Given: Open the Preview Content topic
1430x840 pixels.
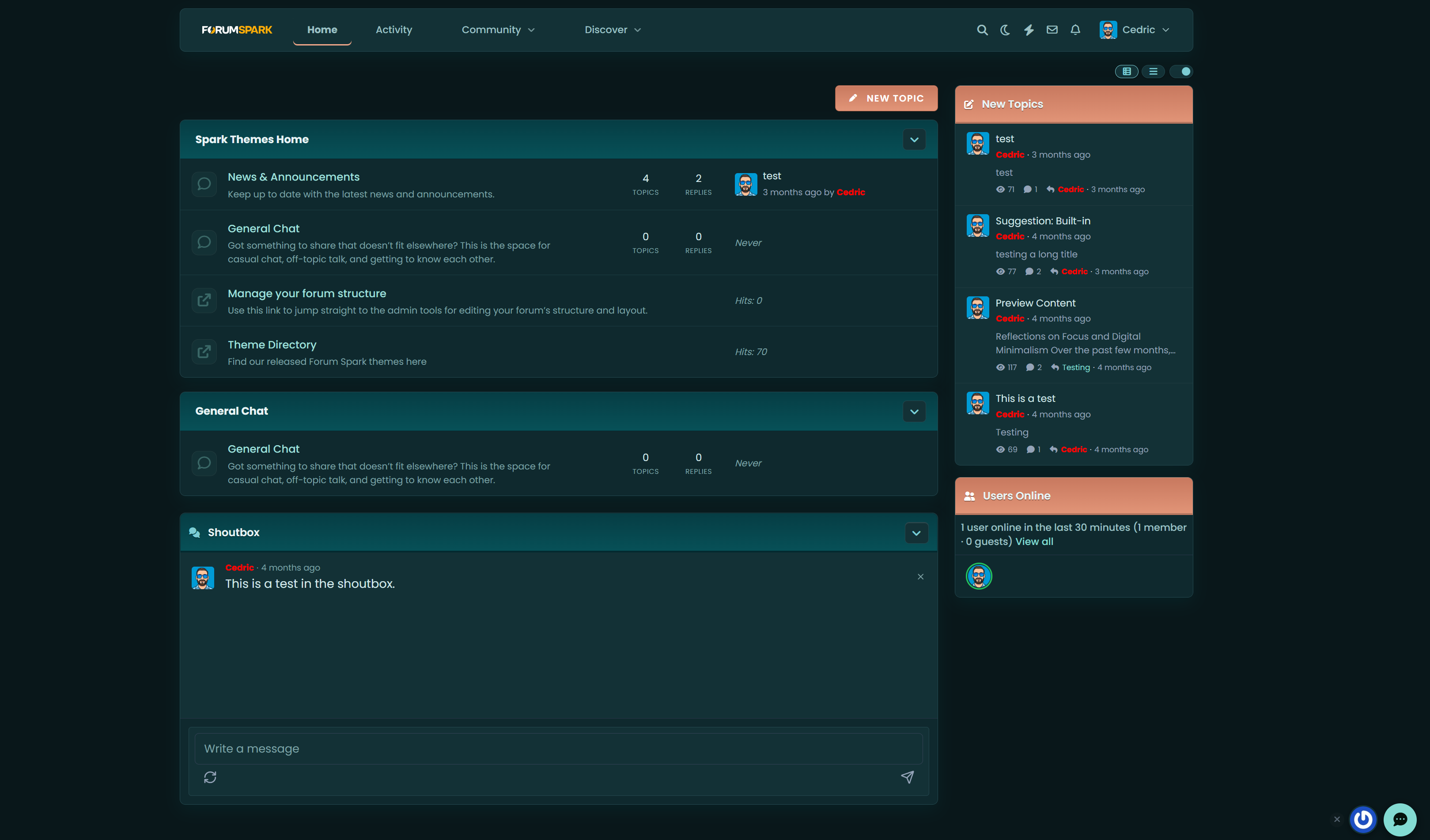Looking at the screenshot, I should (x=1035, y=303).
